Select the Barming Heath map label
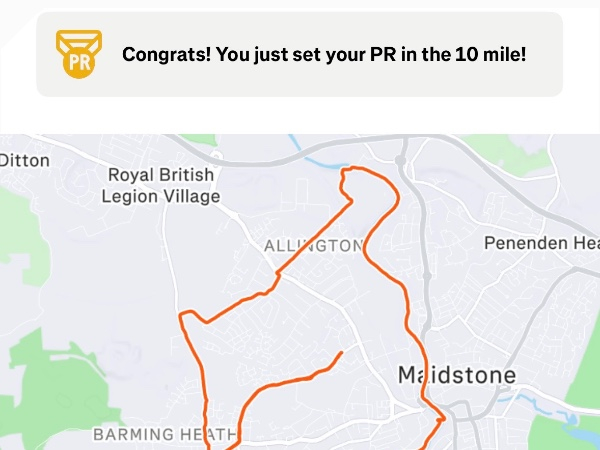 tap(165, 435)
